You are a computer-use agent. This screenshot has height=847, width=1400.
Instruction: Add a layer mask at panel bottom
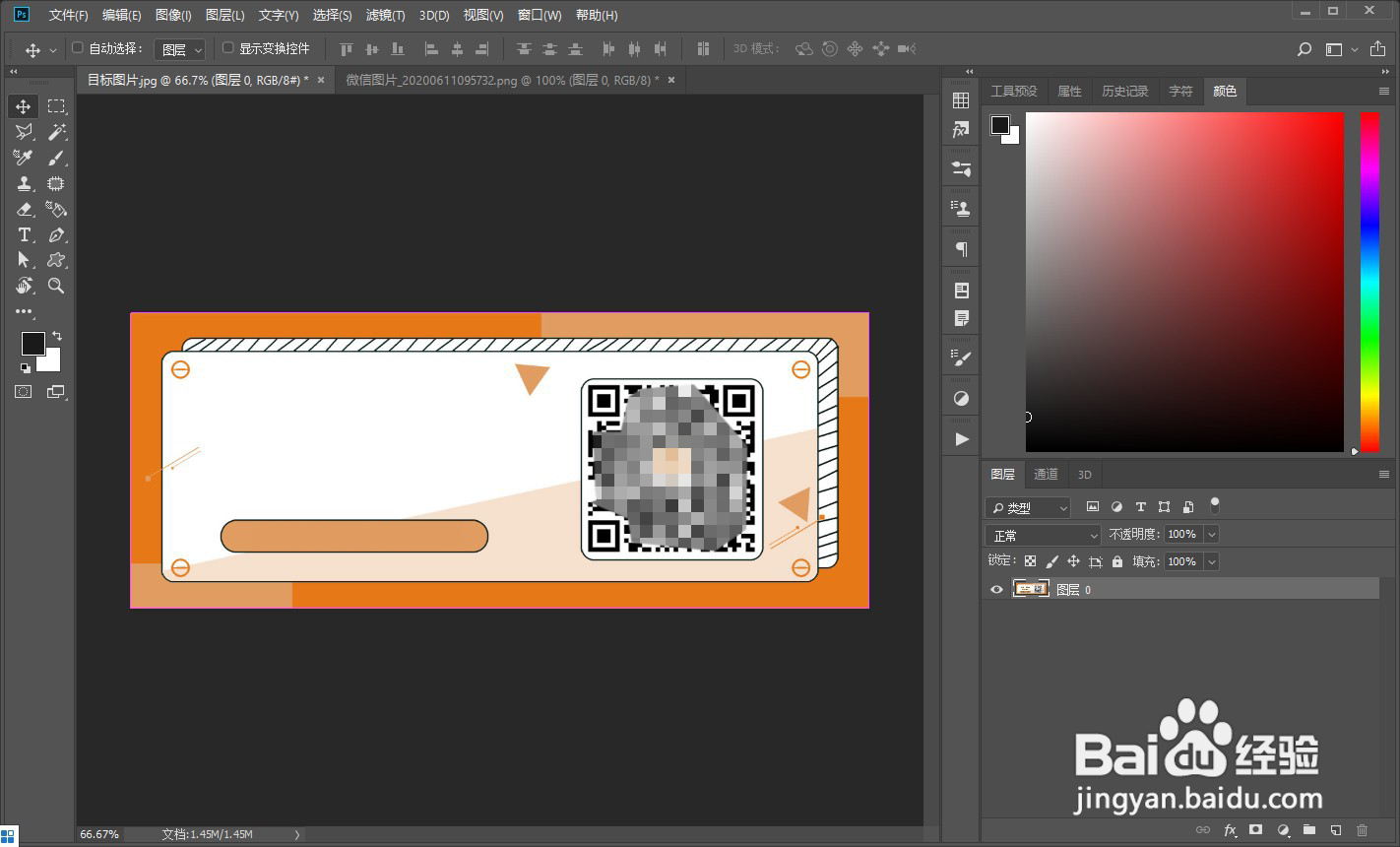pyautogui.click(x=1256, y=830)
